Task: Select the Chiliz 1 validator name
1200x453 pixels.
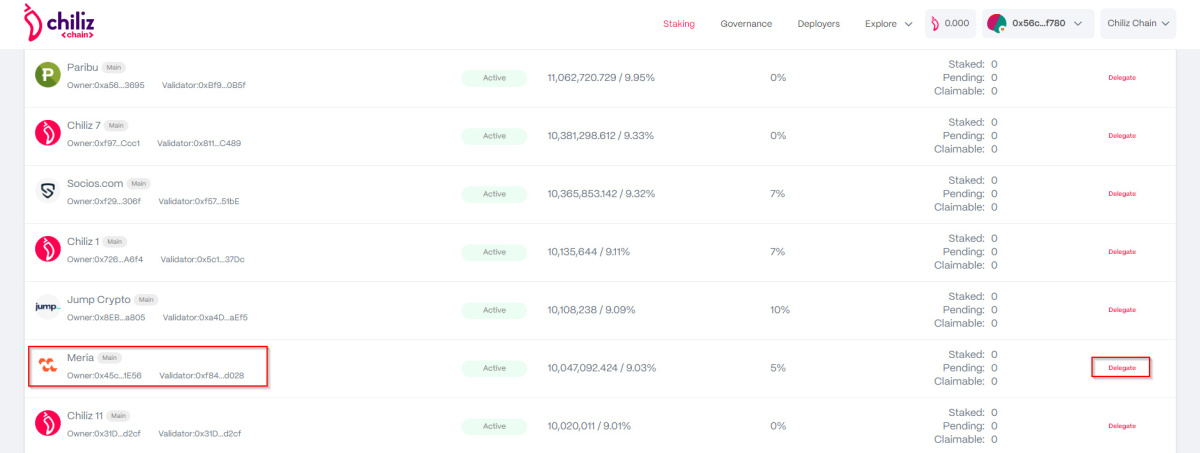Action: tap(83, 241)
